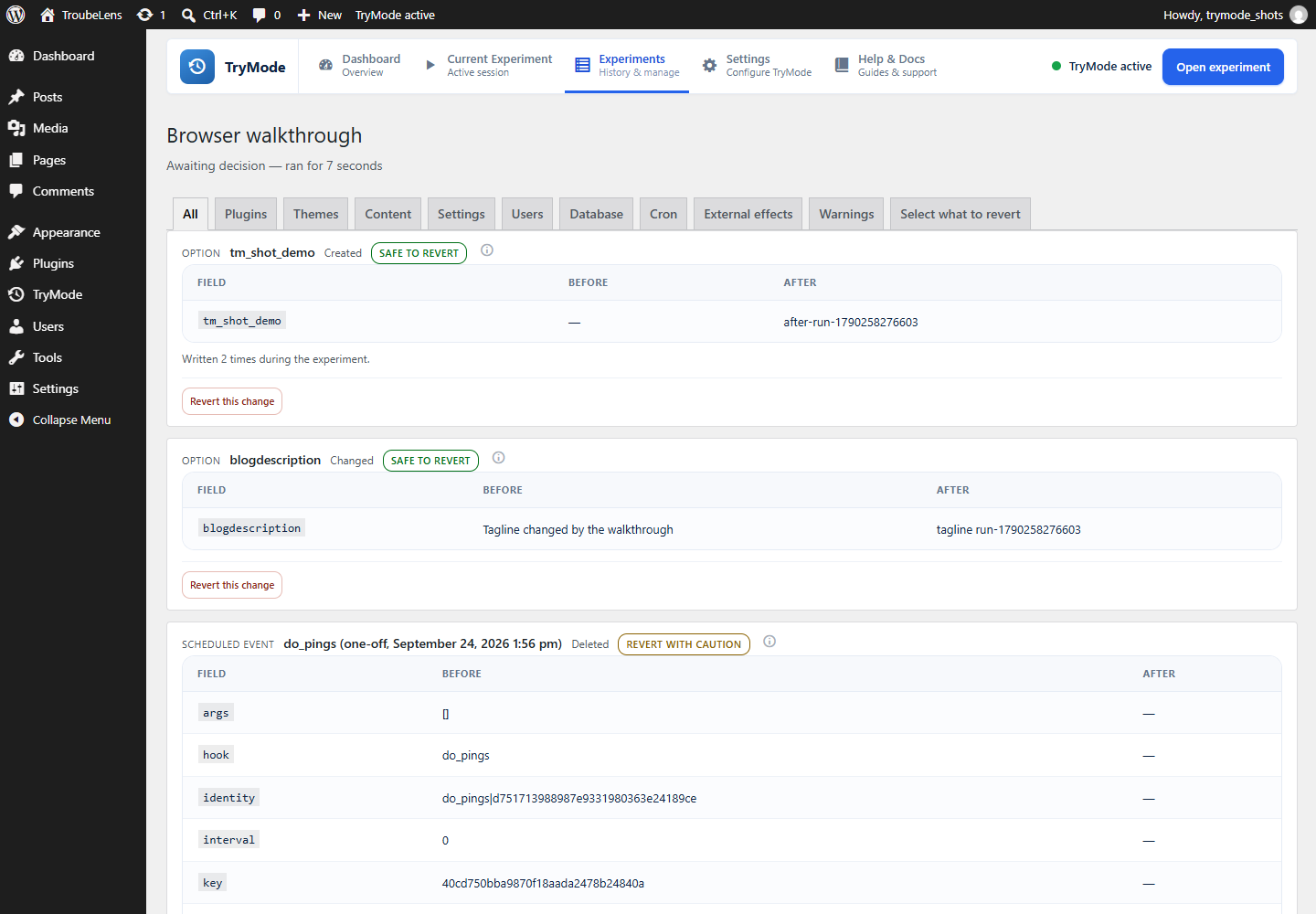Click the user avatar next to Howdy
Image resolution: width=1316 pixels, height=914 pixels.
click(x=1299, y=15)
